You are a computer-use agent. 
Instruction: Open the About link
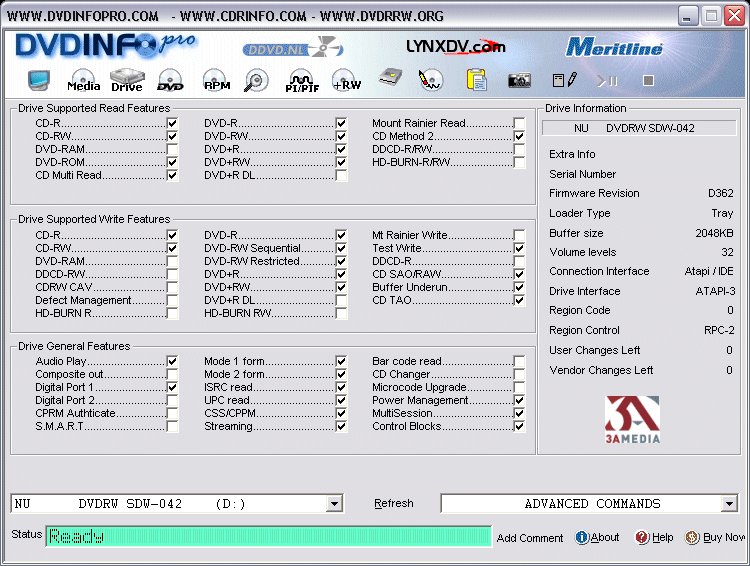tap(597, 537)
